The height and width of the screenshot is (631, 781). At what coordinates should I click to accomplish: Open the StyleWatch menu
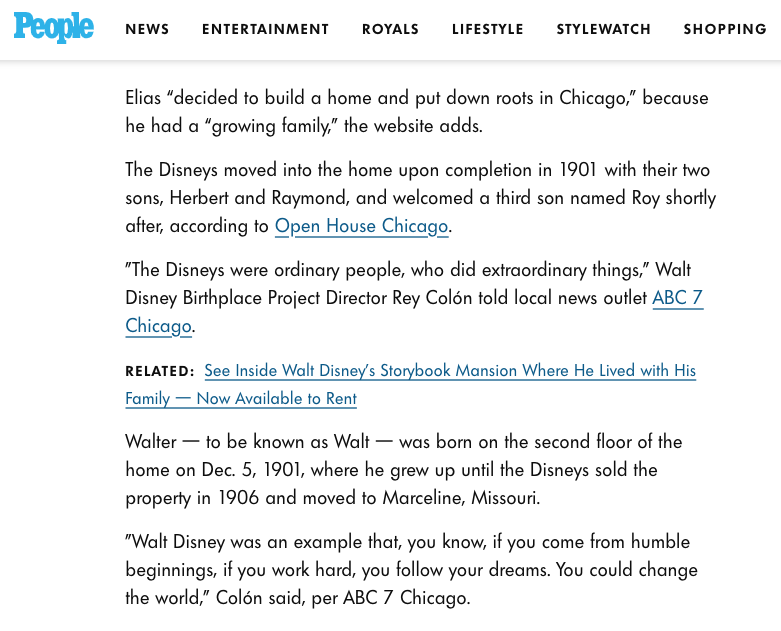[x=603, y=29]
